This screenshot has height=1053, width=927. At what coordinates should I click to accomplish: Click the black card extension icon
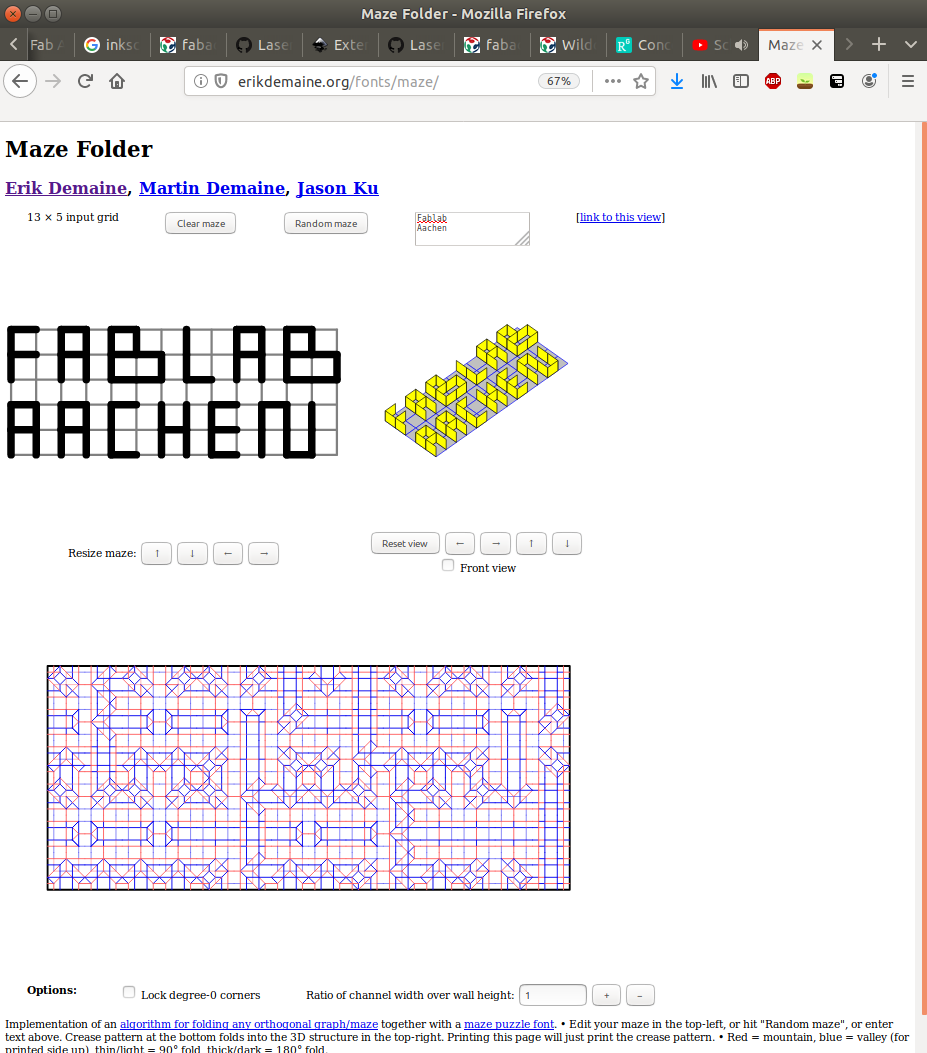coord(837,81)
